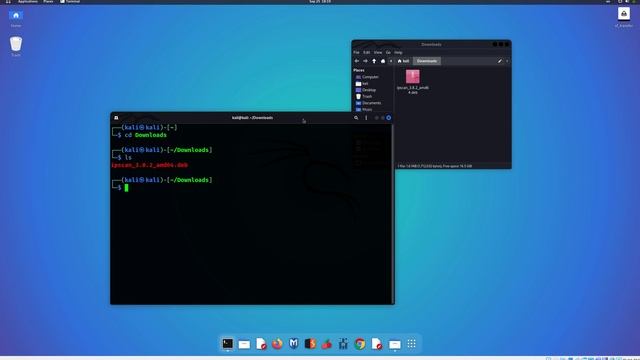Open kali home in Places sidebar
The image size is (640, 360).
tap(362, 83)
